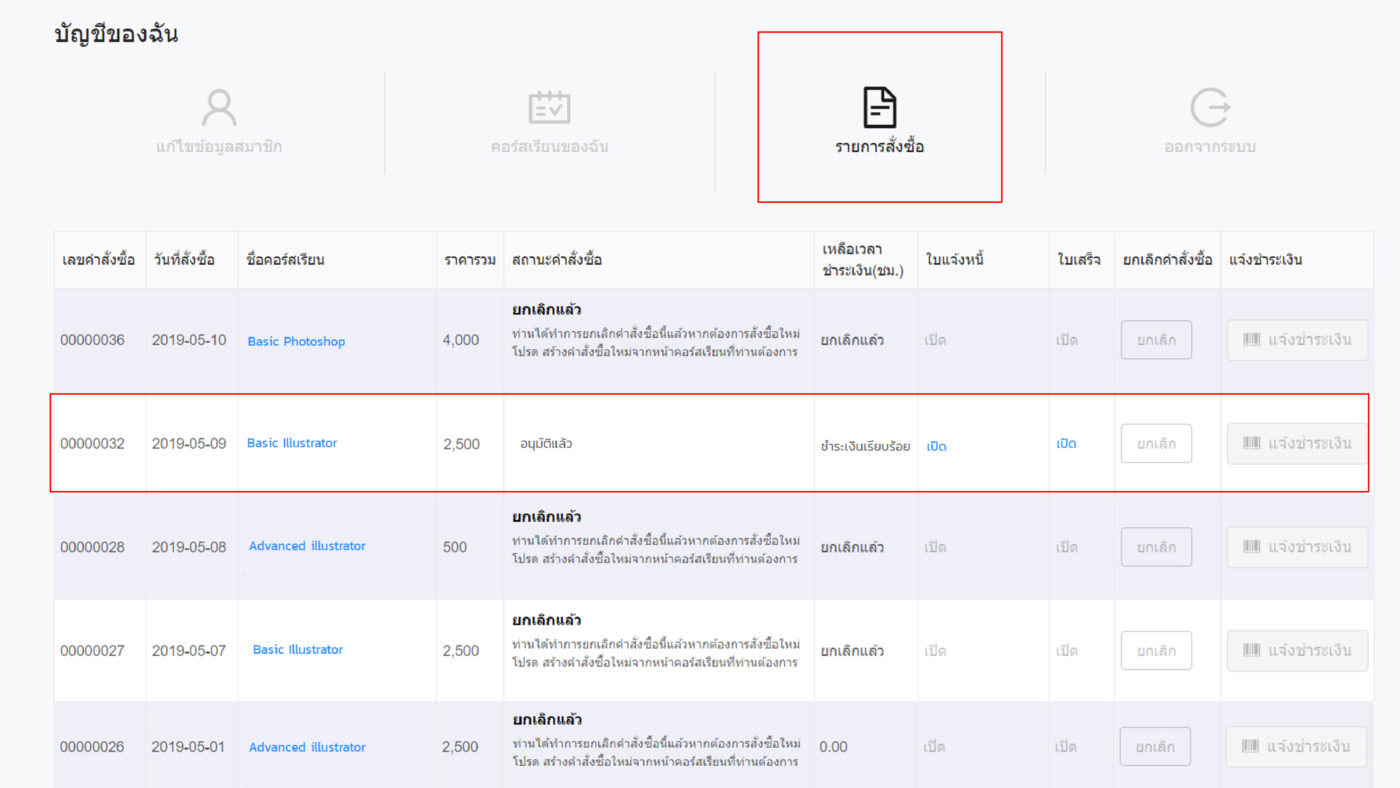Open receipt link for order 00000032
This screenshot has height=788, width=1400.
pyautogui.click(x=1066, y=443)
